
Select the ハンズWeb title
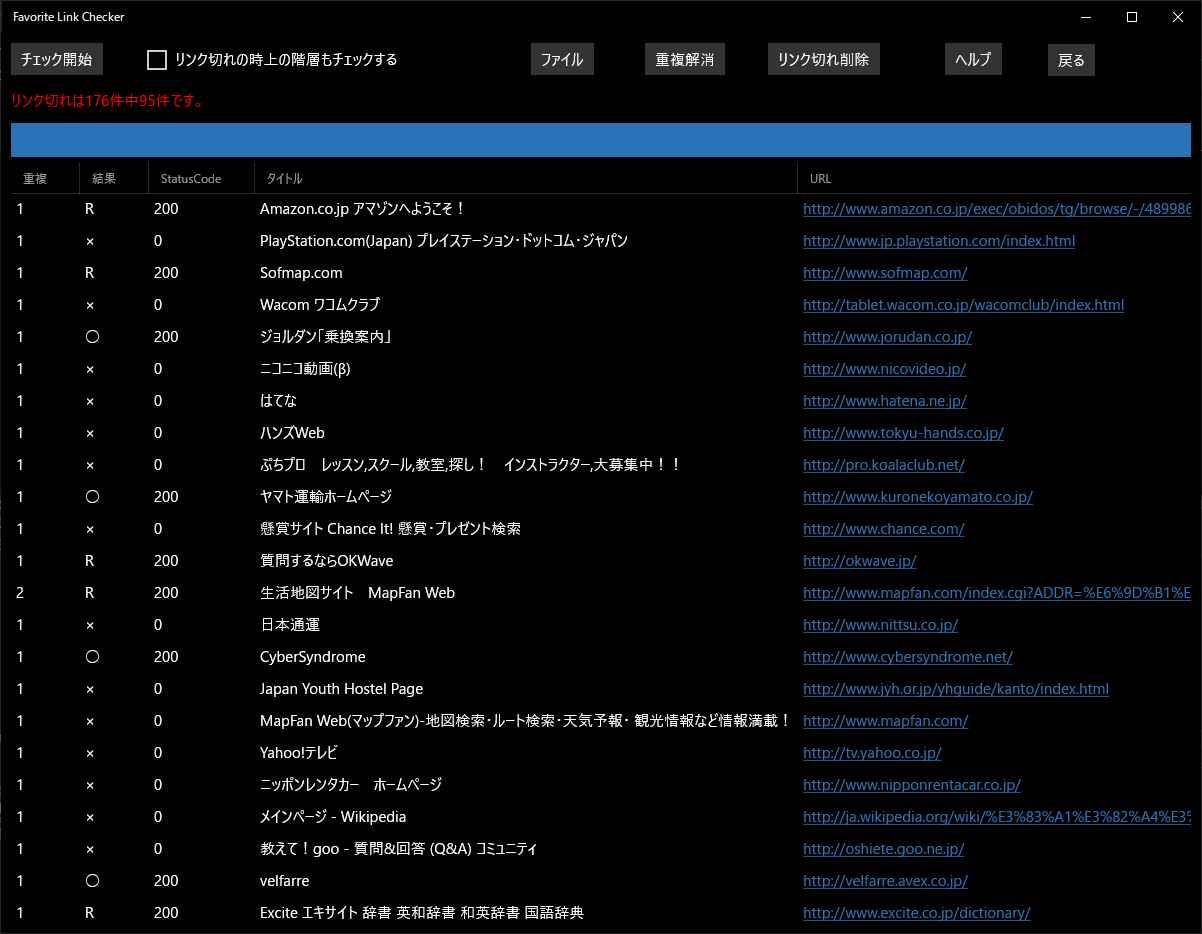pyautogui.click(x=292, y=433)
